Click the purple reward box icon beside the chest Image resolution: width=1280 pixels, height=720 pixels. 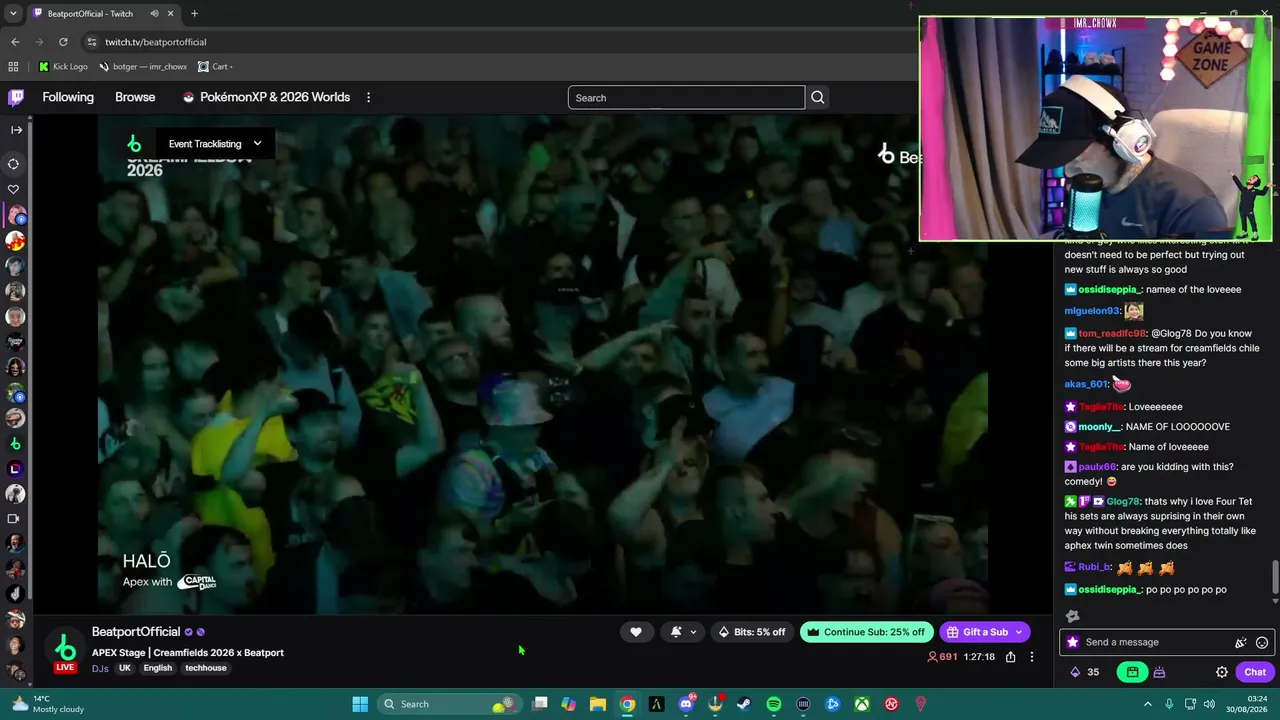click(1160, 672)
